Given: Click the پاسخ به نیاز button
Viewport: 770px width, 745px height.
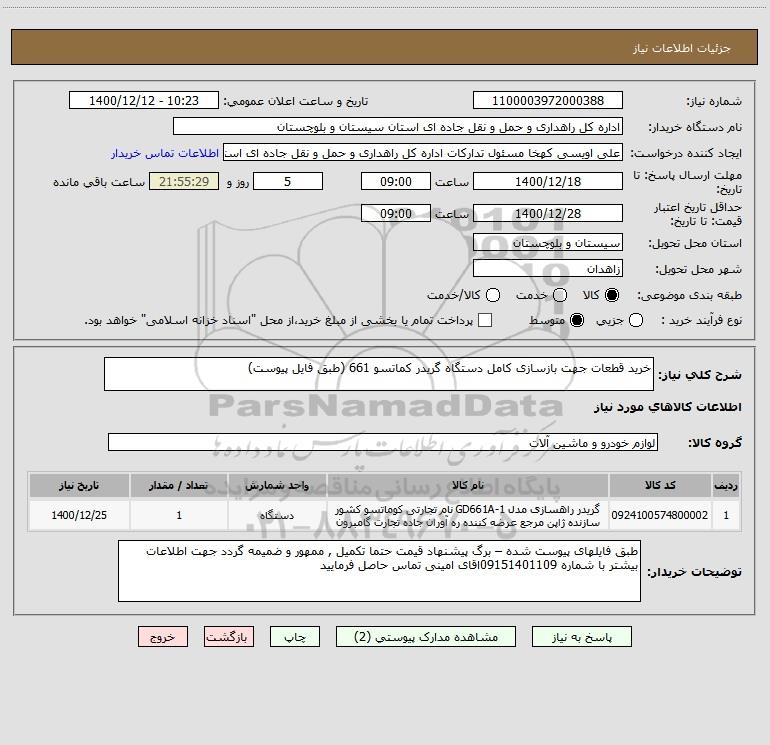Looking at the screenshot, I should 581,636.
